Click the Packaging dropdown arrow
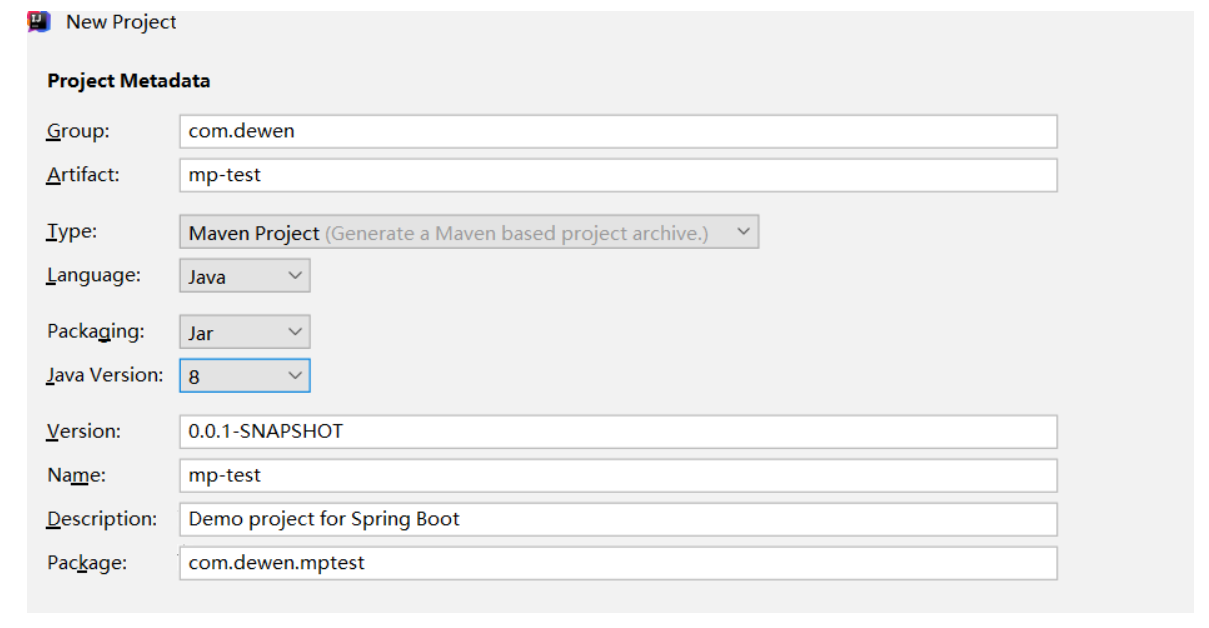1209x628 pixels. [x=295, y=332]
